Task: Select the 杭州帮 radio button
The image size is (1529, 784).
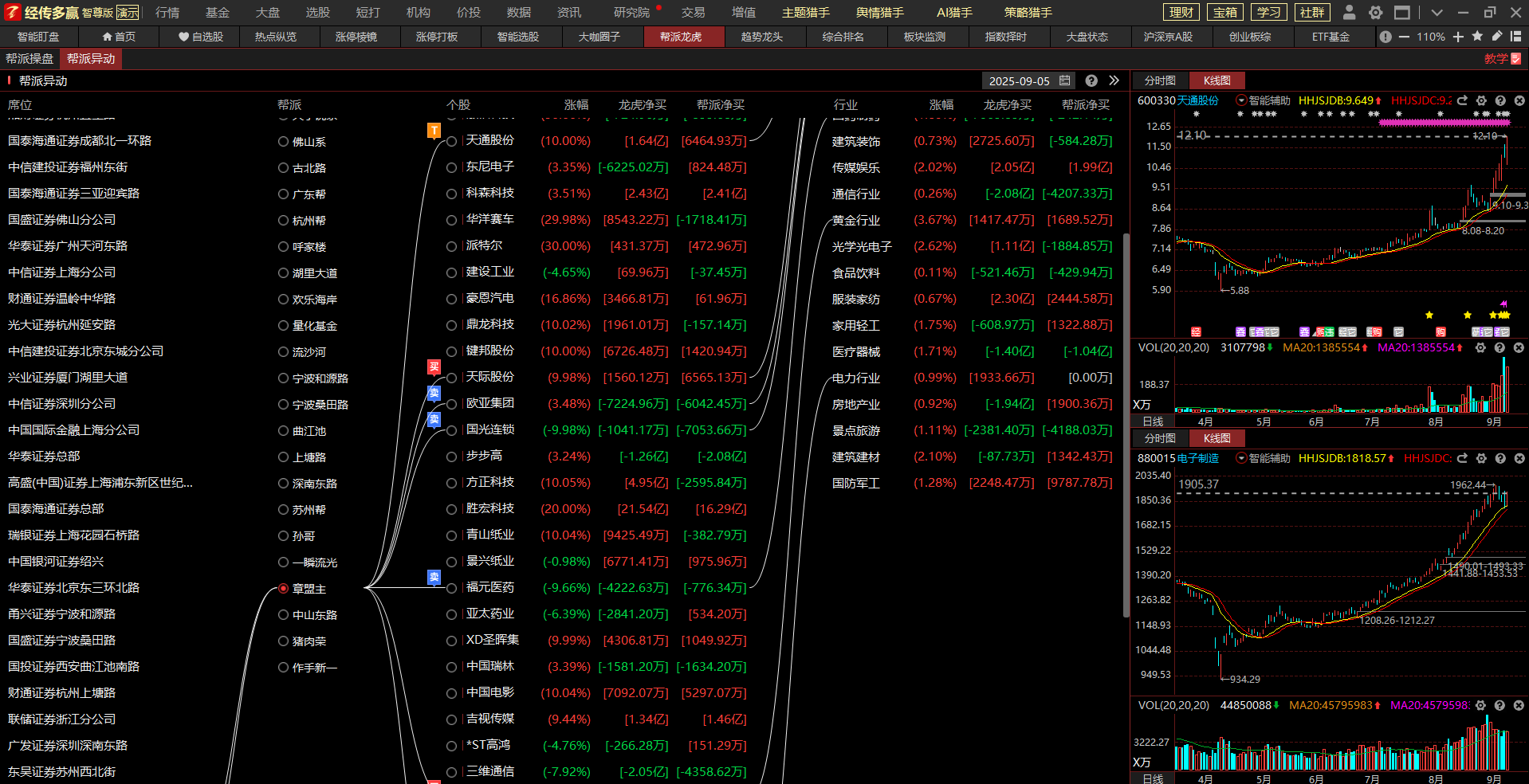Action: 283,220
